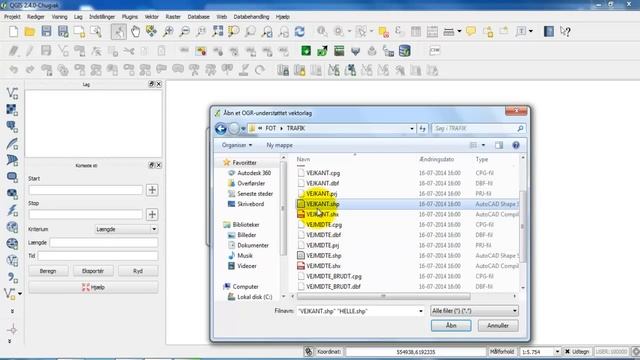This screenshot has width=640, height=360.
Task: Toggle the Touch Zoom and Pan tool
Action: pos(118,31)
